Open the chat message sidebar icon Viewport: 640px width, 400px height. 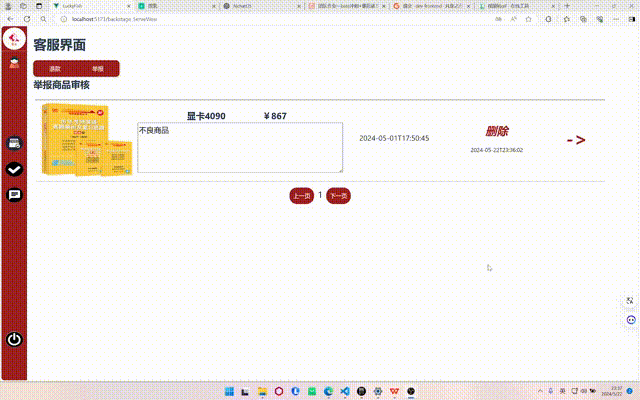[x=14, y=195]
